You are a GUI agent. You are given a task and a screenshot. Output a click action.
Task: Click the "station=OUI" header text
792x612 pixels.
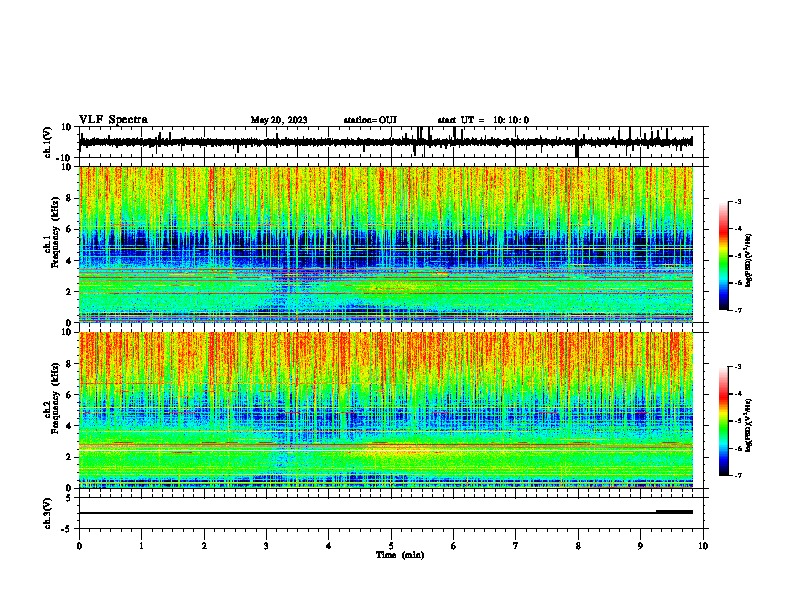(x=370, y=120)
